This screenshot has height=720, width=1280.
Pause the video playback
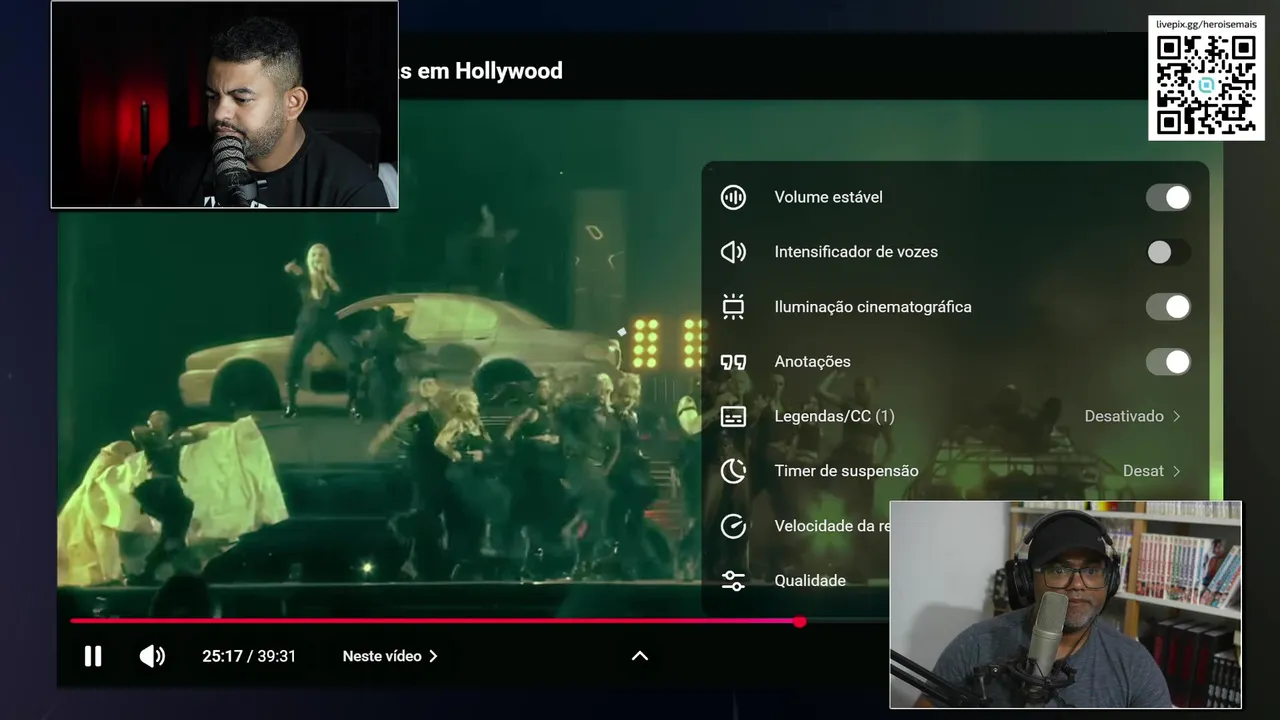pos(93,656)
